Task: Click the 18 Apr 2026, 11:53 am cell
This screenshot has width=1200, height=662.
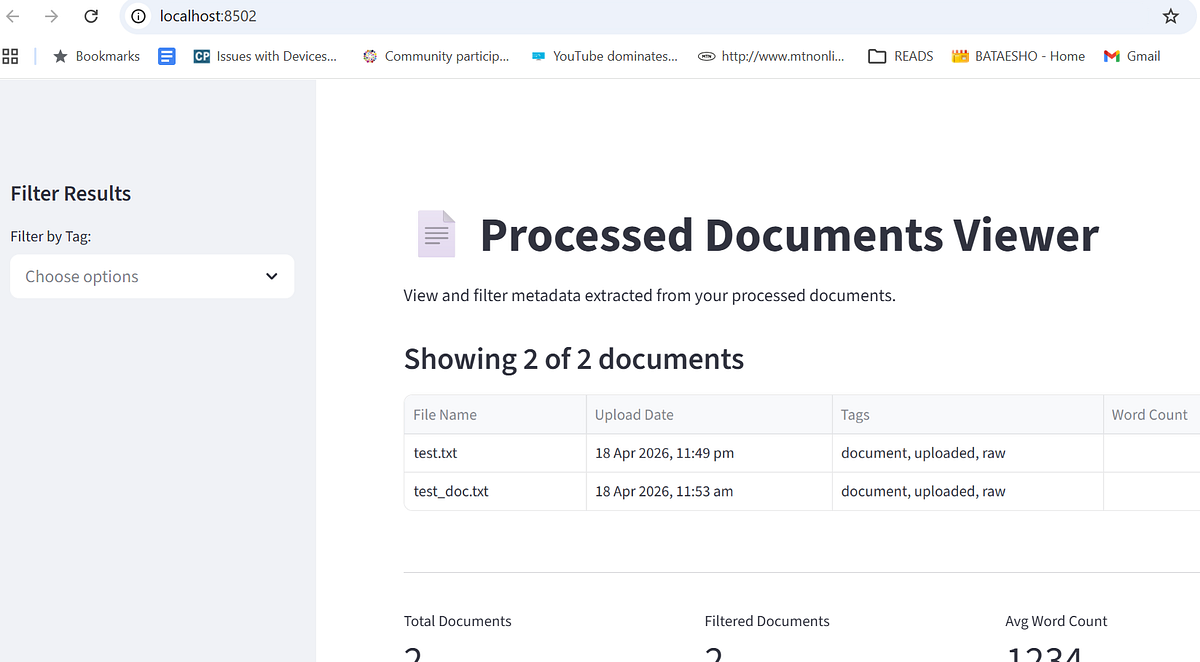Action: pos(709,491)
